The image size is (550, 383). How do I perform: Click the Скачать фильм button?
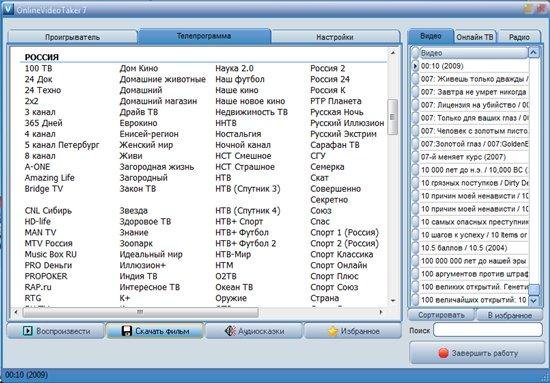point(155,331)
